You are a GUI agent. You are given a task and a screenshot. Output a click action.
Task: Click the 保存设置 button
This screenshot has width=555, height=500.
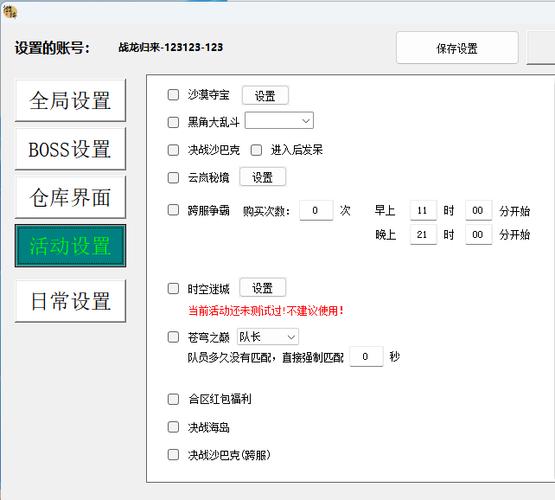457,48
